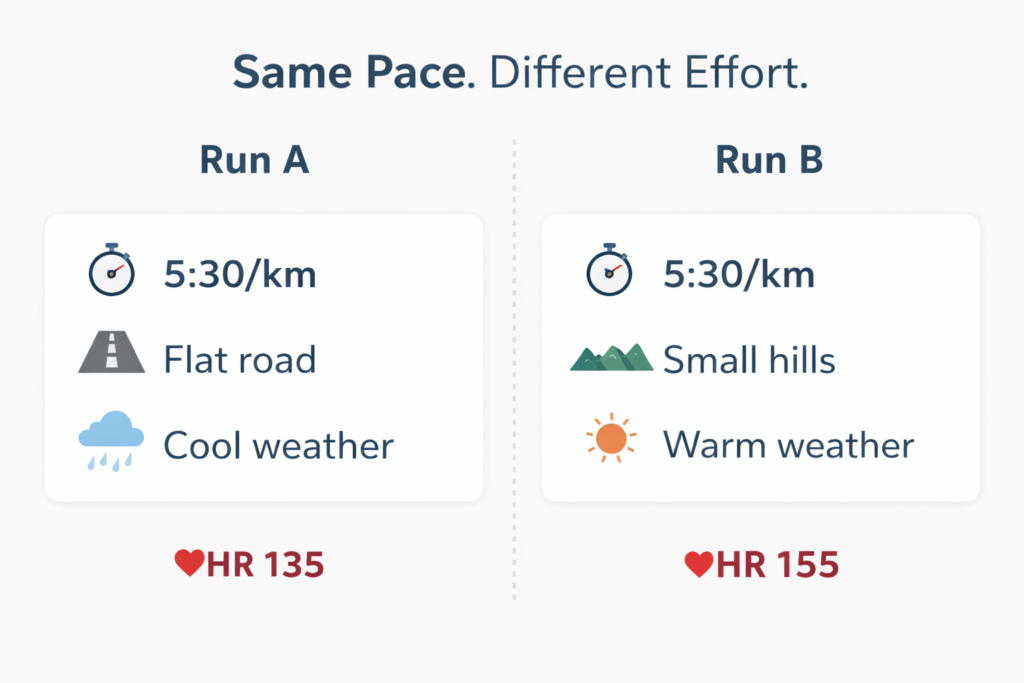Click the stopwatch icon in Run B
1024x683 pixels.
[609, 270]
